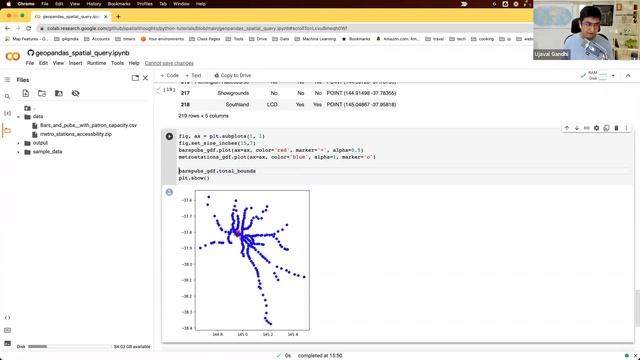Upload file to session storage

click(x=26, y=93)
